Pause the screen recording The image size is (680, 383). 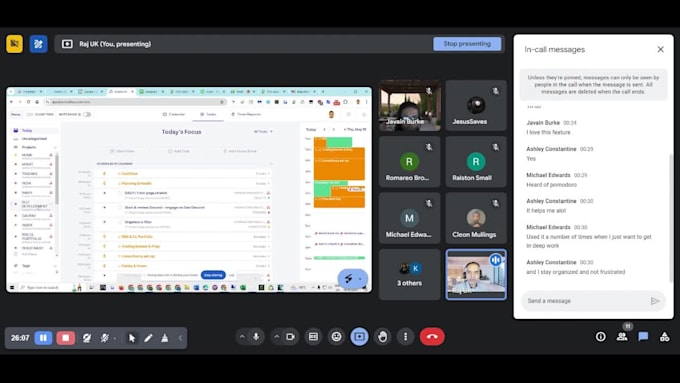click(43, 337)
